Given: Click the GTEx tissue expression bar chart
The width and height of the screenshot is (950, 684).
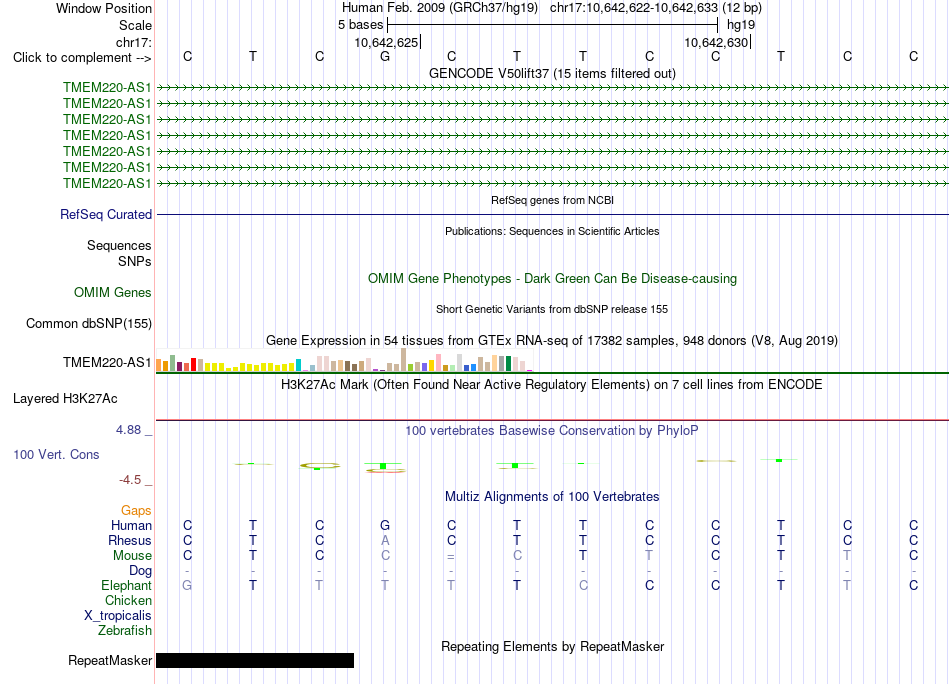Looking at the screenshot, I should click(344, 360).
